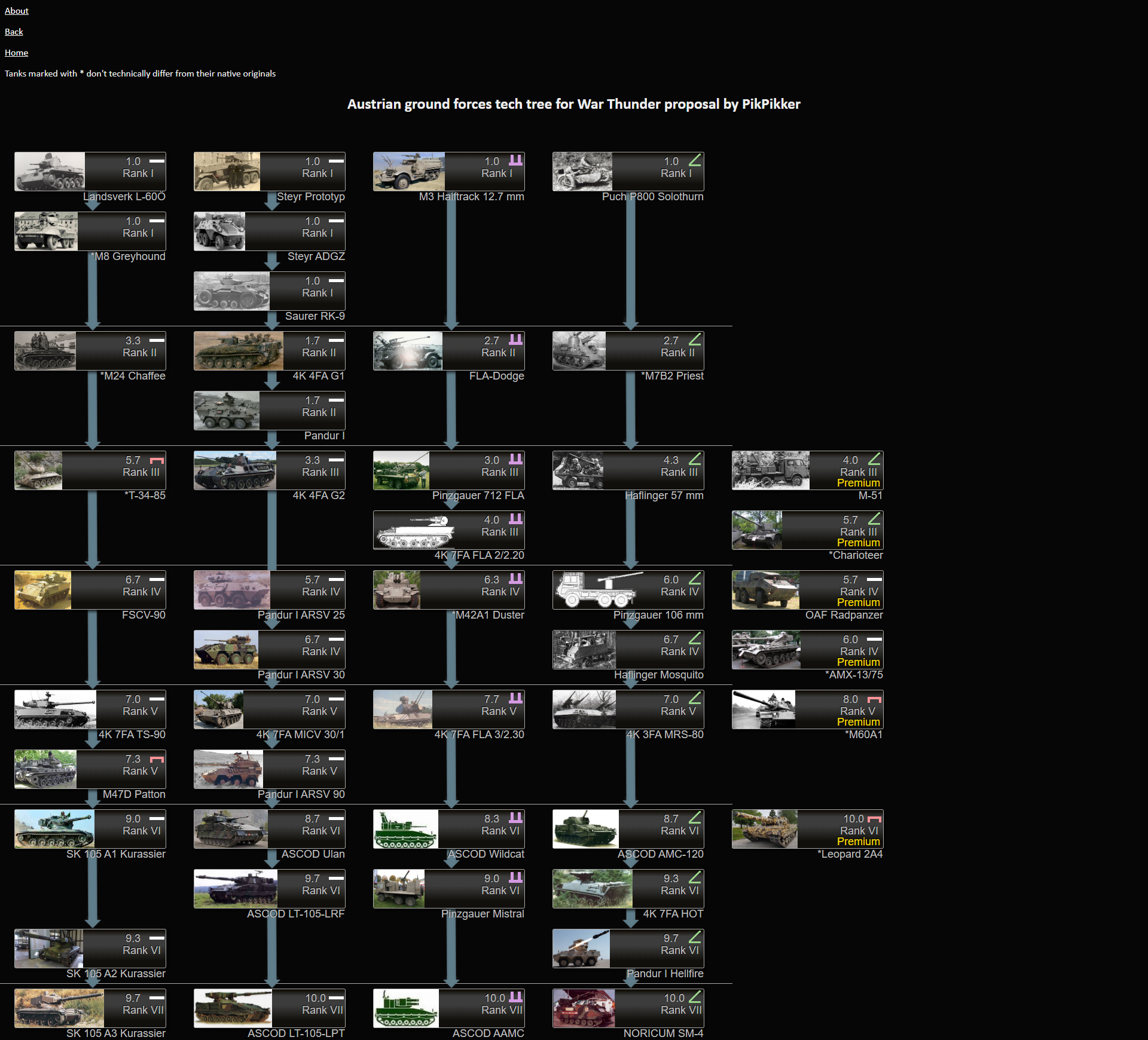Screen dimensions: 1148x1040
Task: Select the SK 105 A1 Kurassier image
Action: click(54, 829)
